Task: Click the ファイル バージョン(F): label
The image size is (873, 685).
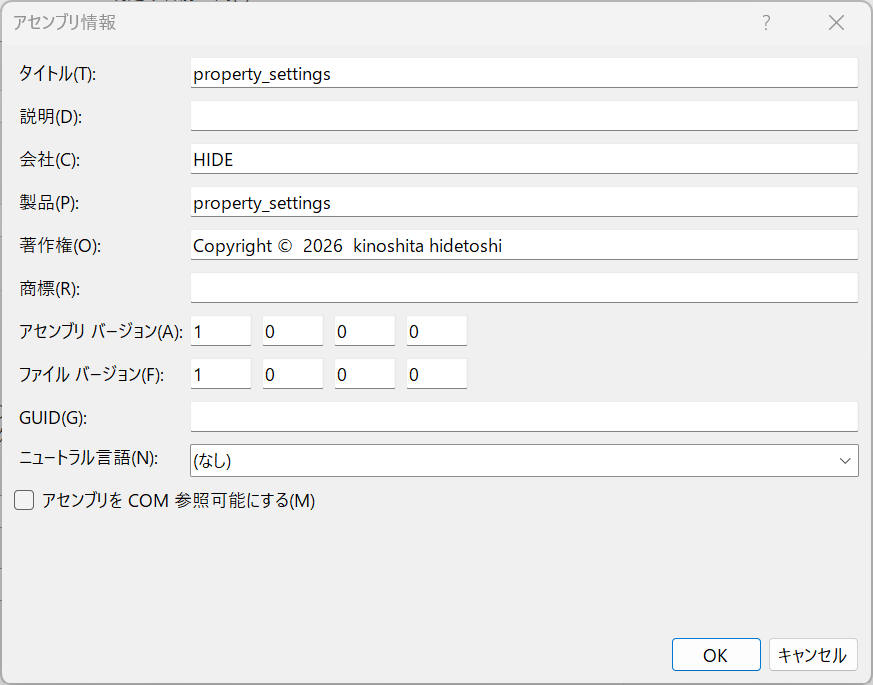Action: point(91,374)
